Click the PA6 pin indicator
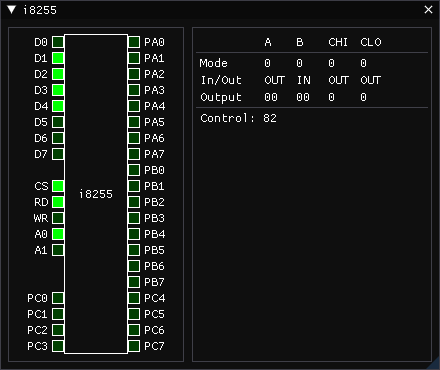This screenshot has width=440, height=370. [134, 138]
